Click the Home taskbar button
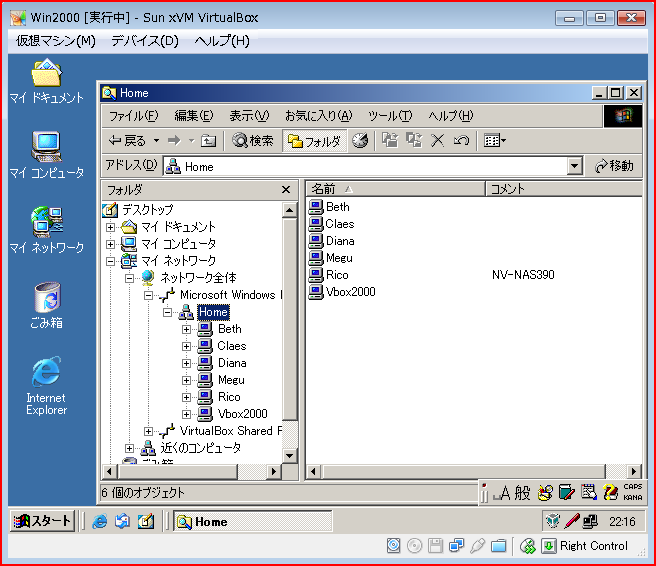 253,522
